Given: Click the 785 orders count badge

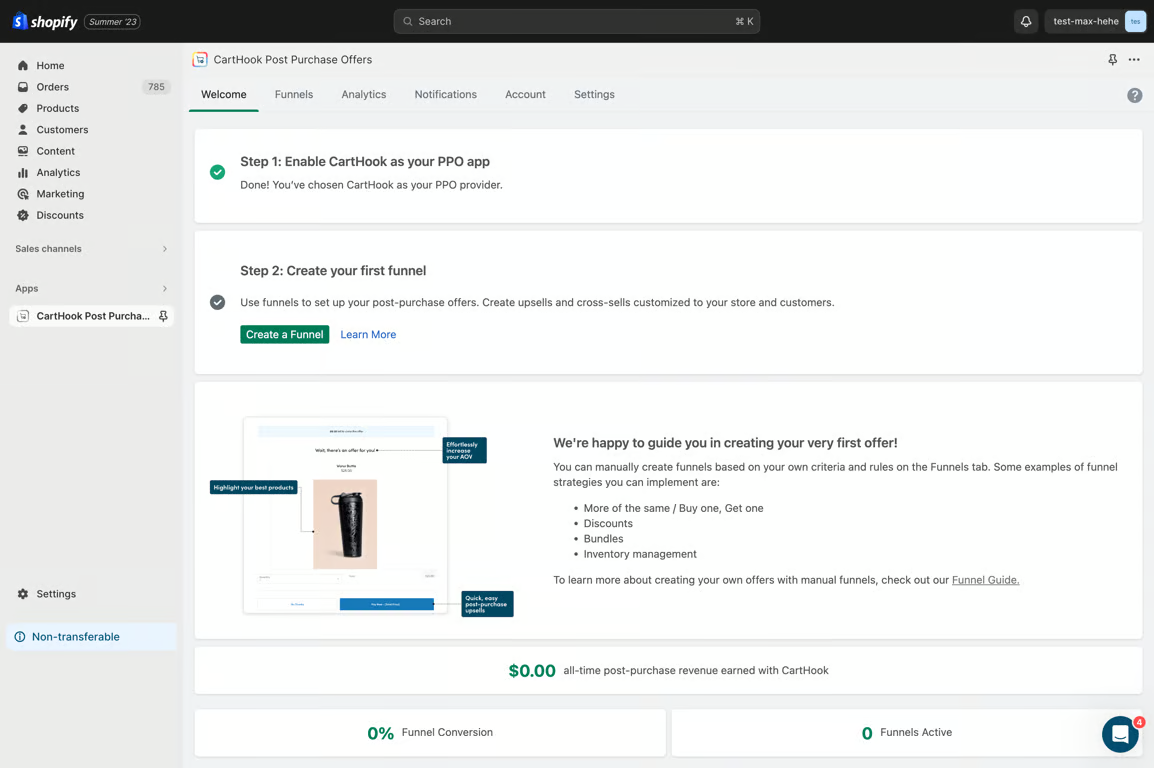Looking at the screenshot, I should 156,87.
